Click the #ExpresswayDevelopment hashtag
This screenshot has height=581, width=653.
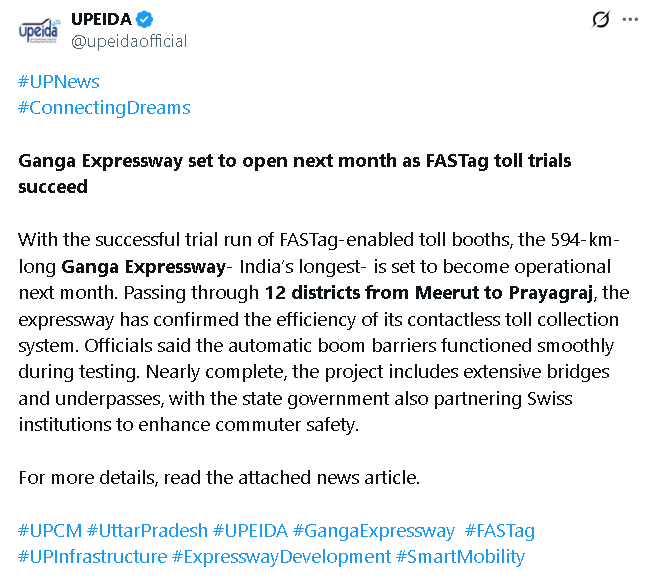281,556
